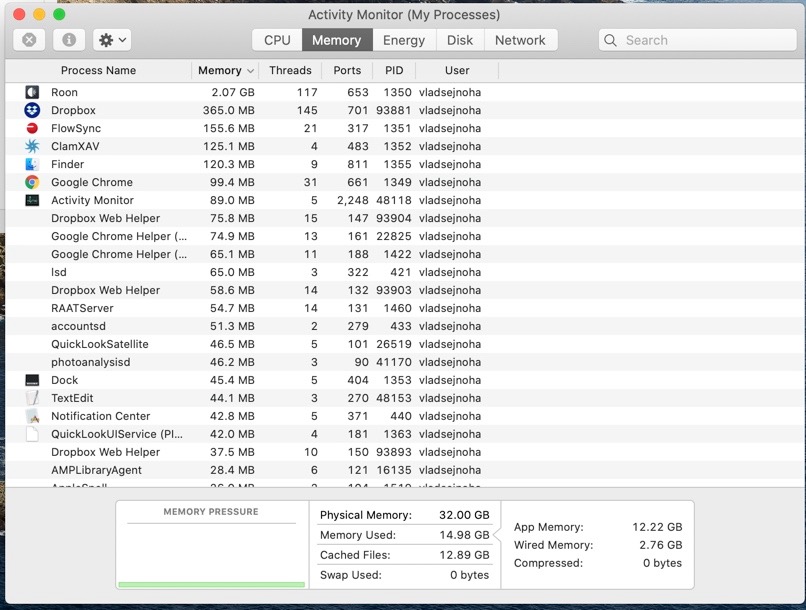This screenshot has width=806, height=610.
Task: Select the Activity Monitor process name
Action: click(x=92, y=200)
